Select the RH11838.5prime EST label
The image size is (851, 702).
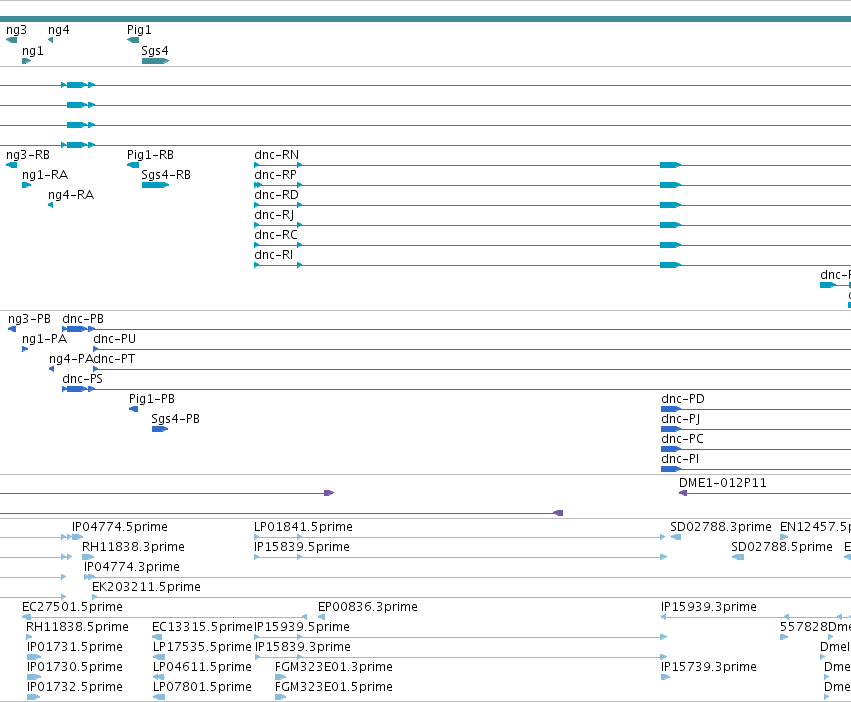tap(78, 627)
